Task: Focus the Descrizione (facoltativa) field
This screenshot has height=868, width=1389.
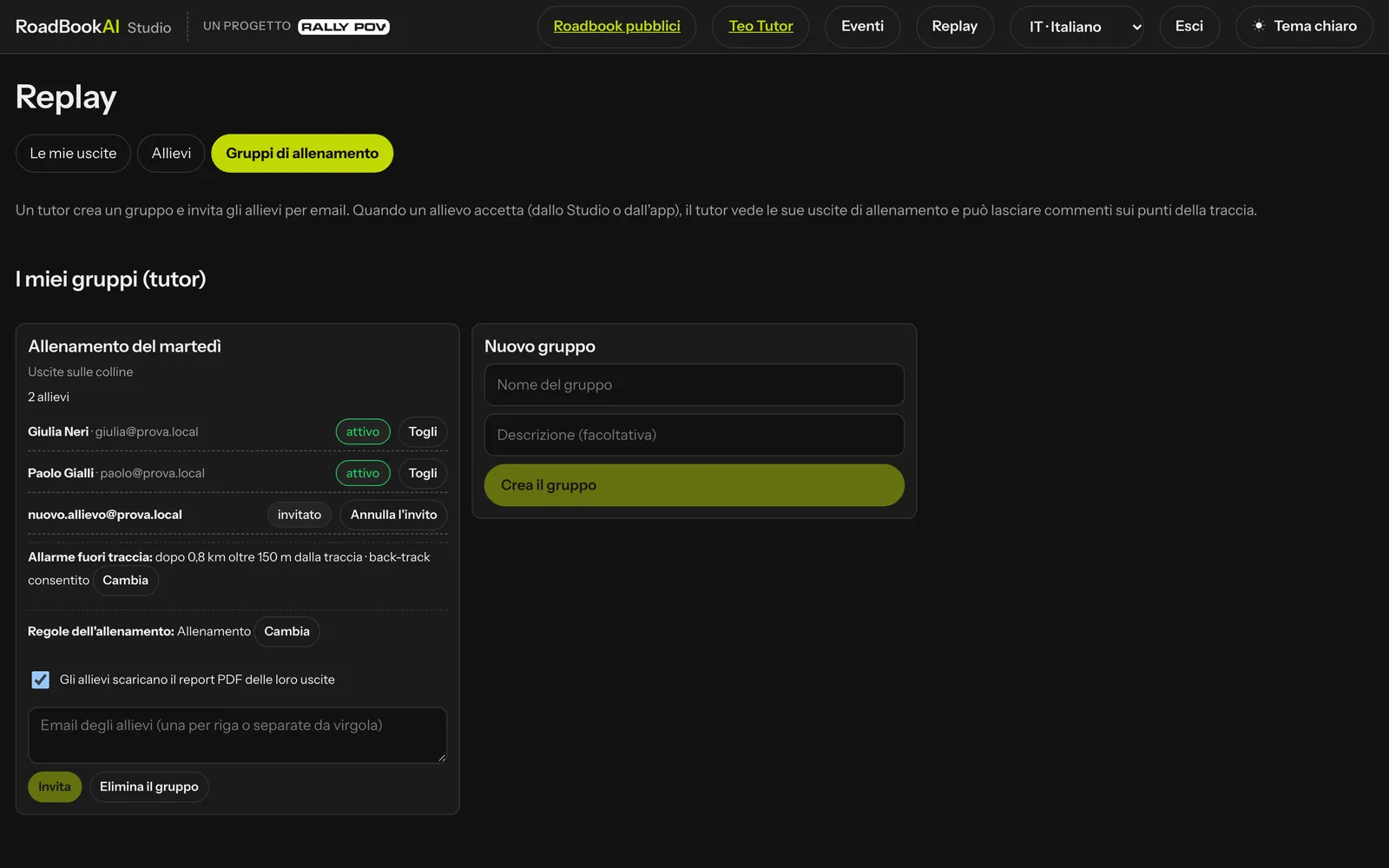Action: click(x=694, y=435)
